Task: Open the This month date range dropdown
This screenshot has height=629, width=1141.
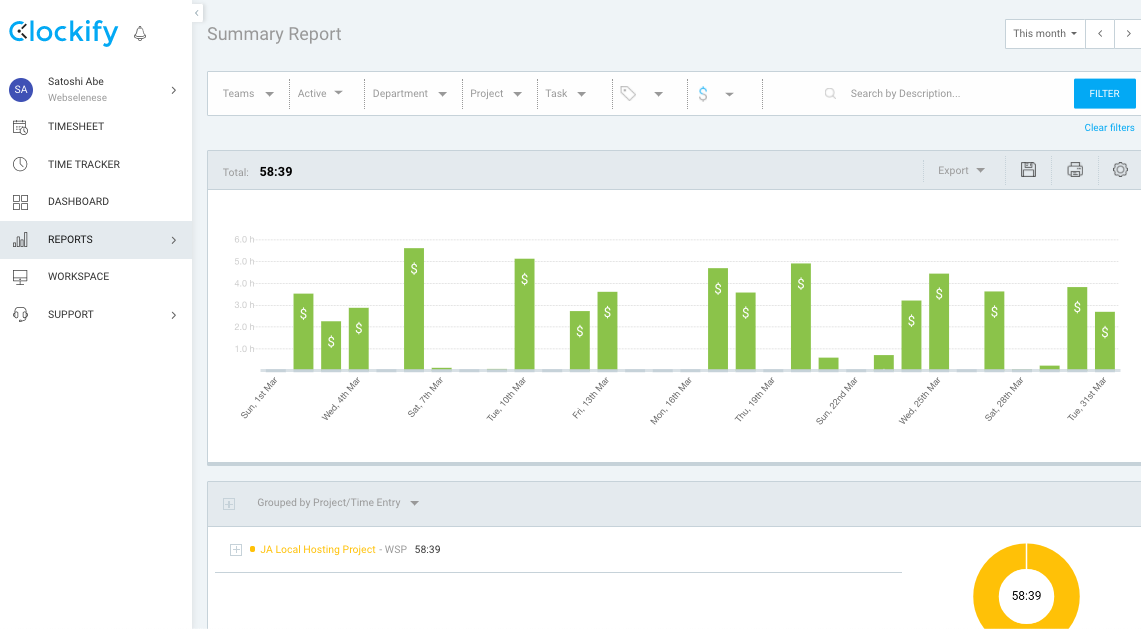Action: [1044, 34]
